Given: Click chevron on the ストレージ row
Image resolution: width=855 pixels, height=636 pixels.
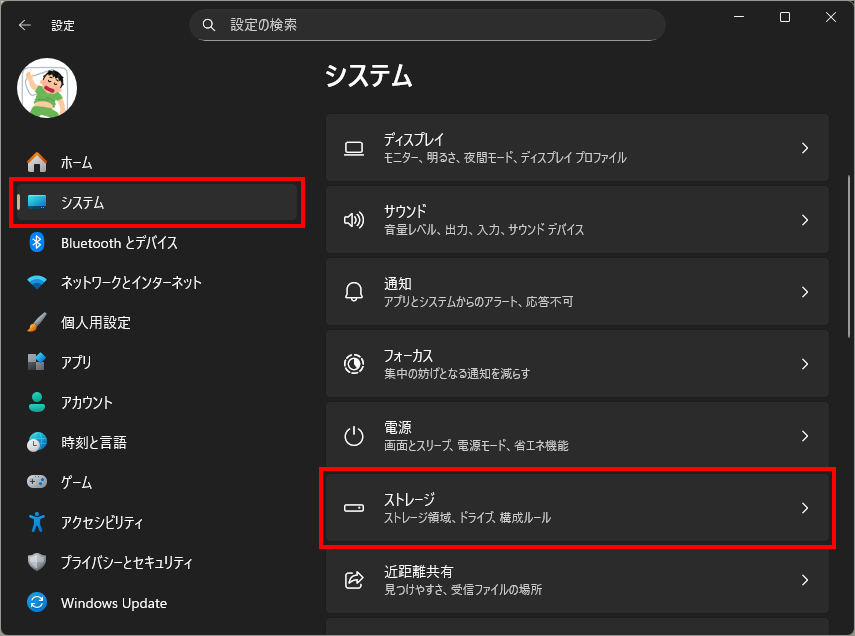Looking at the screenshot, I should point(805,508).
